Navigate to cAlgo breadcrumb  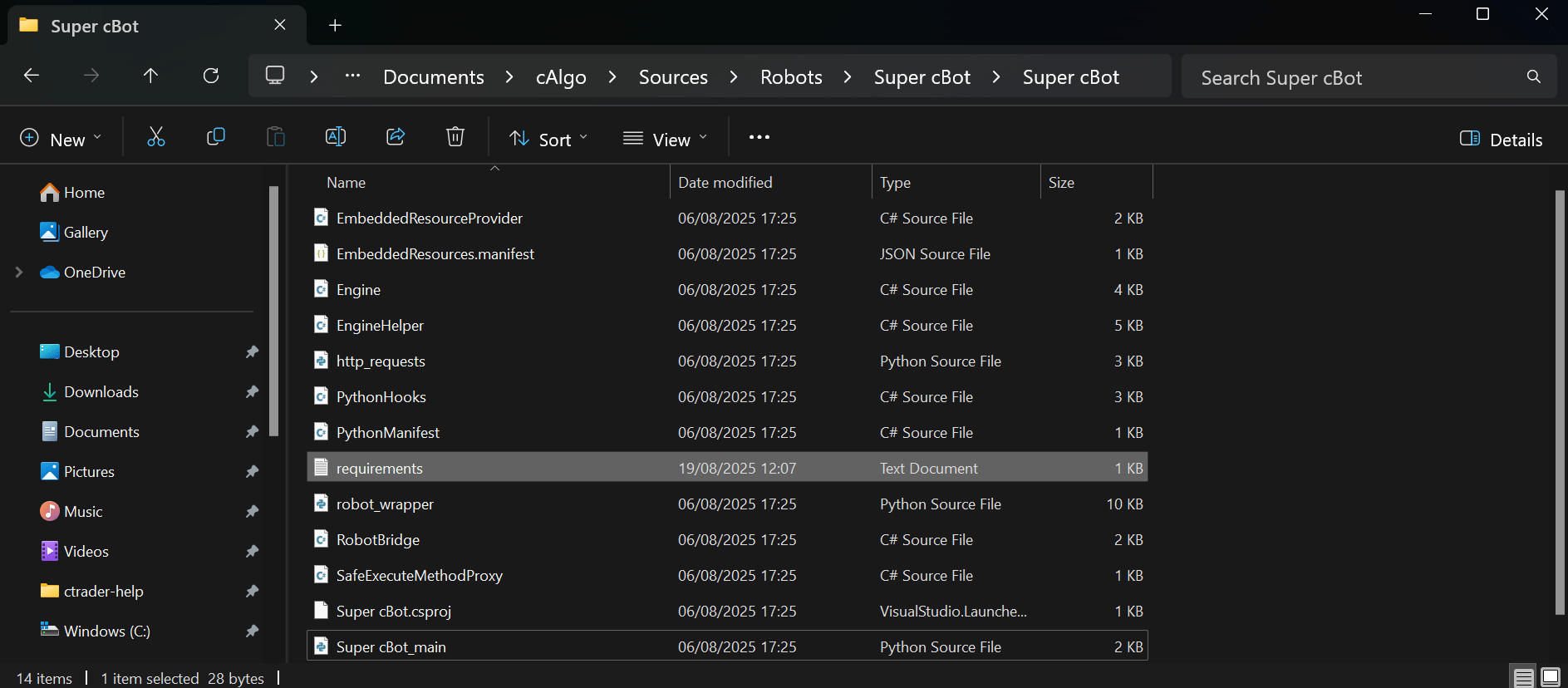coord(561,77)
